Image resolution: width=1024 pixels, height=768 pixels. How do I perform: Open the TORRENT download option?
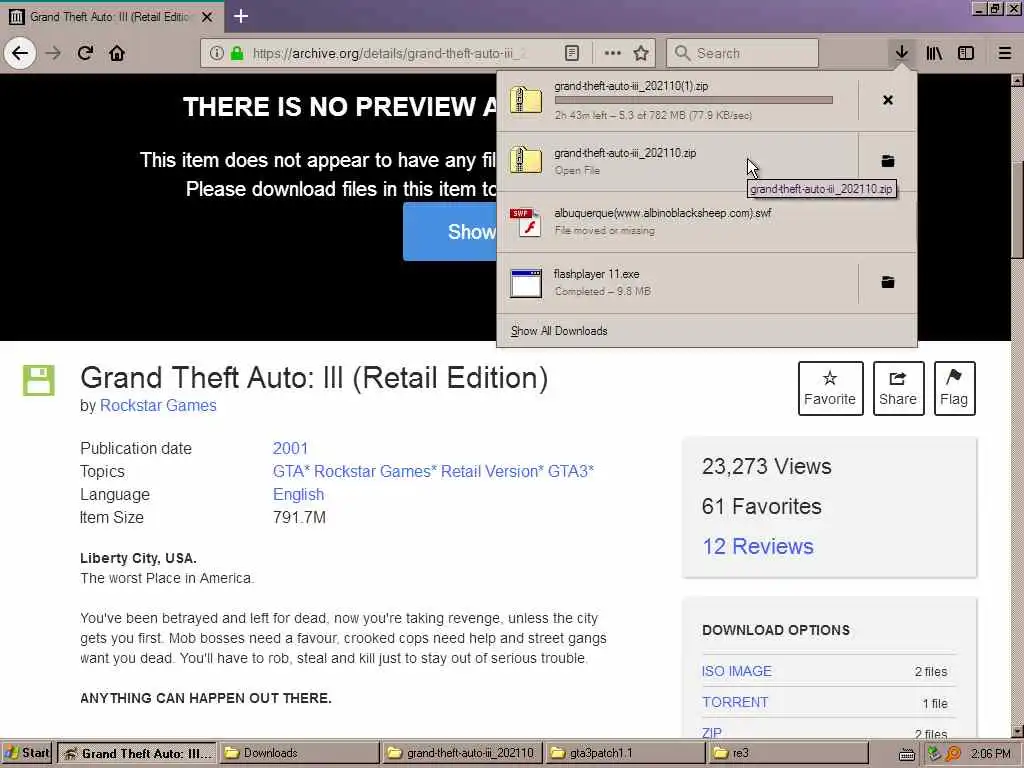point(735,703)
